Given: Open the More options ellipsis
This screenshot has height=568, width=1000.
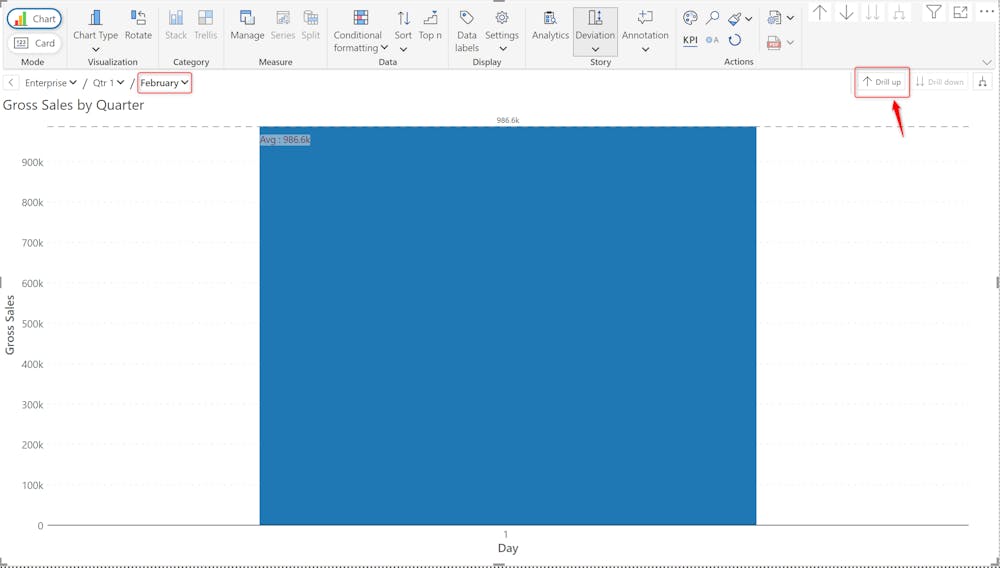Looking at the screenshot, I should pos(986,11).
